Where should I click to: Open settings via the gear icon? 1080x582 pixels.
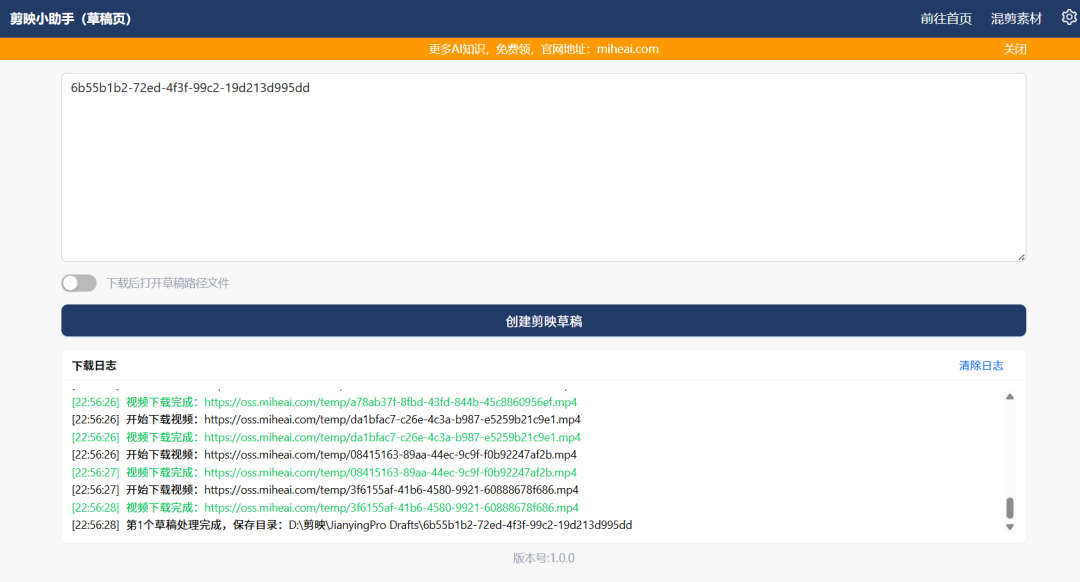[x=1068, y=17]
